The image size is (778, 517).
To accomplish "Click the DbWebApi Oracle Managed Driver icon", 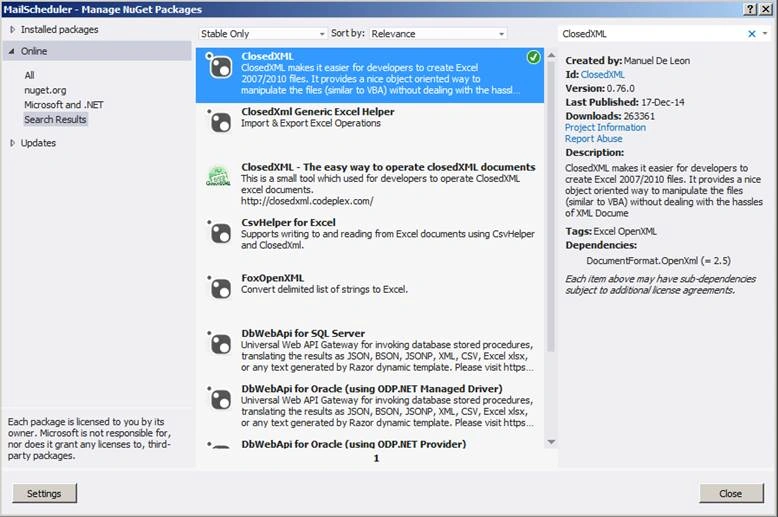I will click(x=220, y=399).
